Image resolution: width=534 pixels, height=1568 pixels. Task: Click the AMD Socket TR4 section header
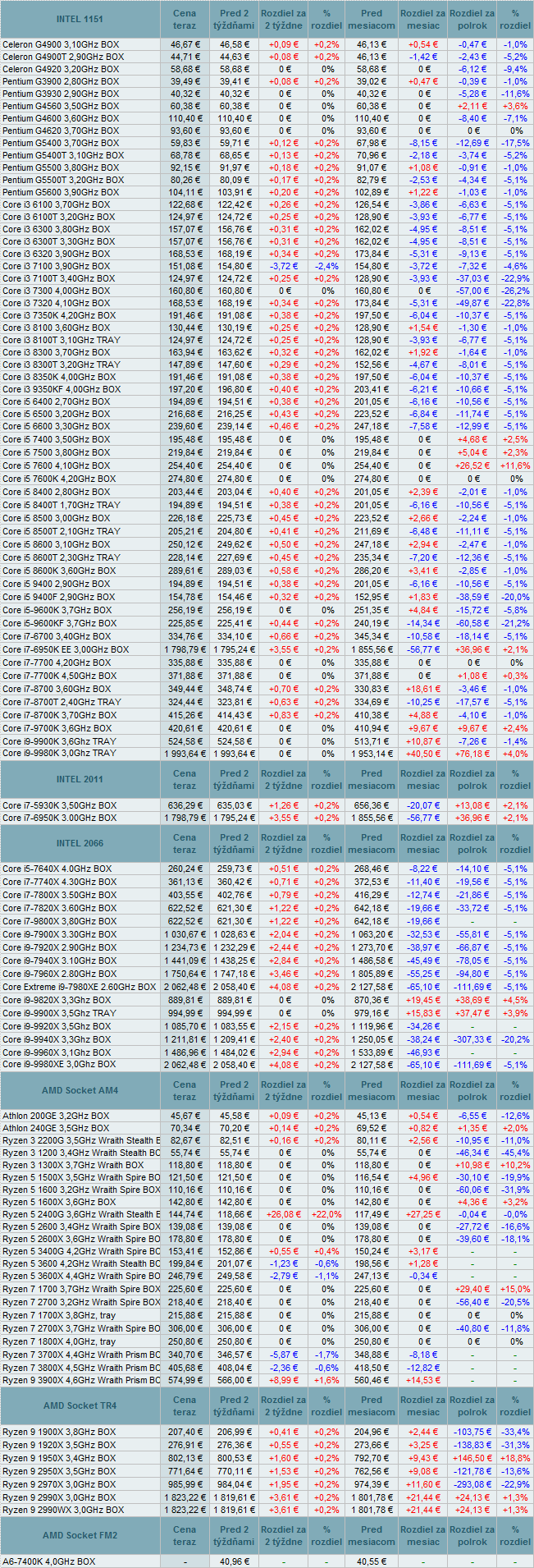[x=80, y=1405]
